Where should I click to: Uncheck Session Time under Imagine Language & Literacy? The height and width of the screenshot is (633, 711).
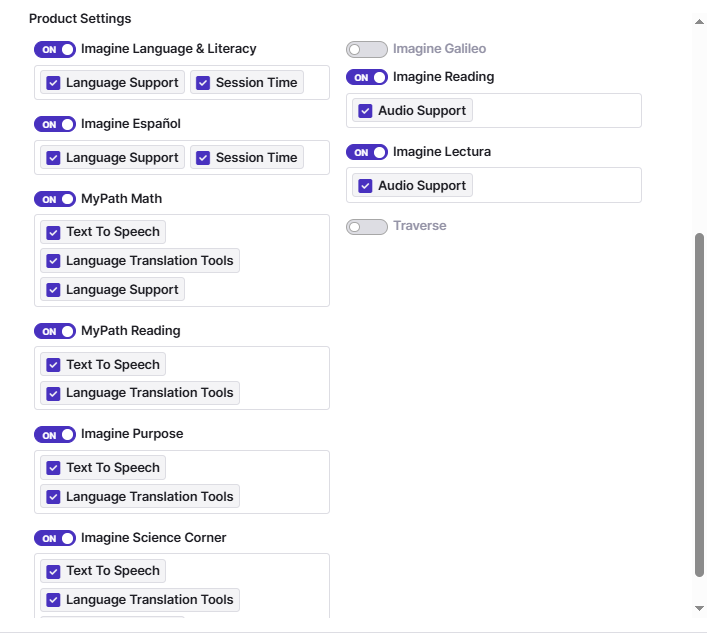click(x=203, y=83)
